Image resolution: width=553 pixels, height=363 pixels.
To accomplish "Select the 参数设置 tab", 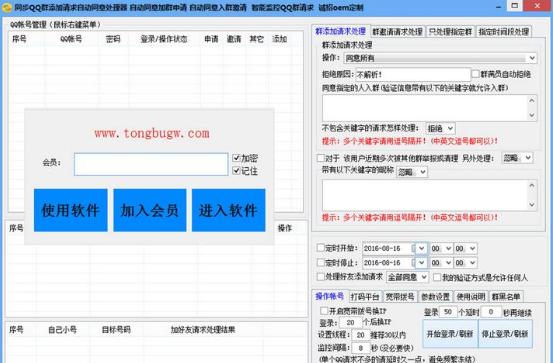I will tap(436, 297).
